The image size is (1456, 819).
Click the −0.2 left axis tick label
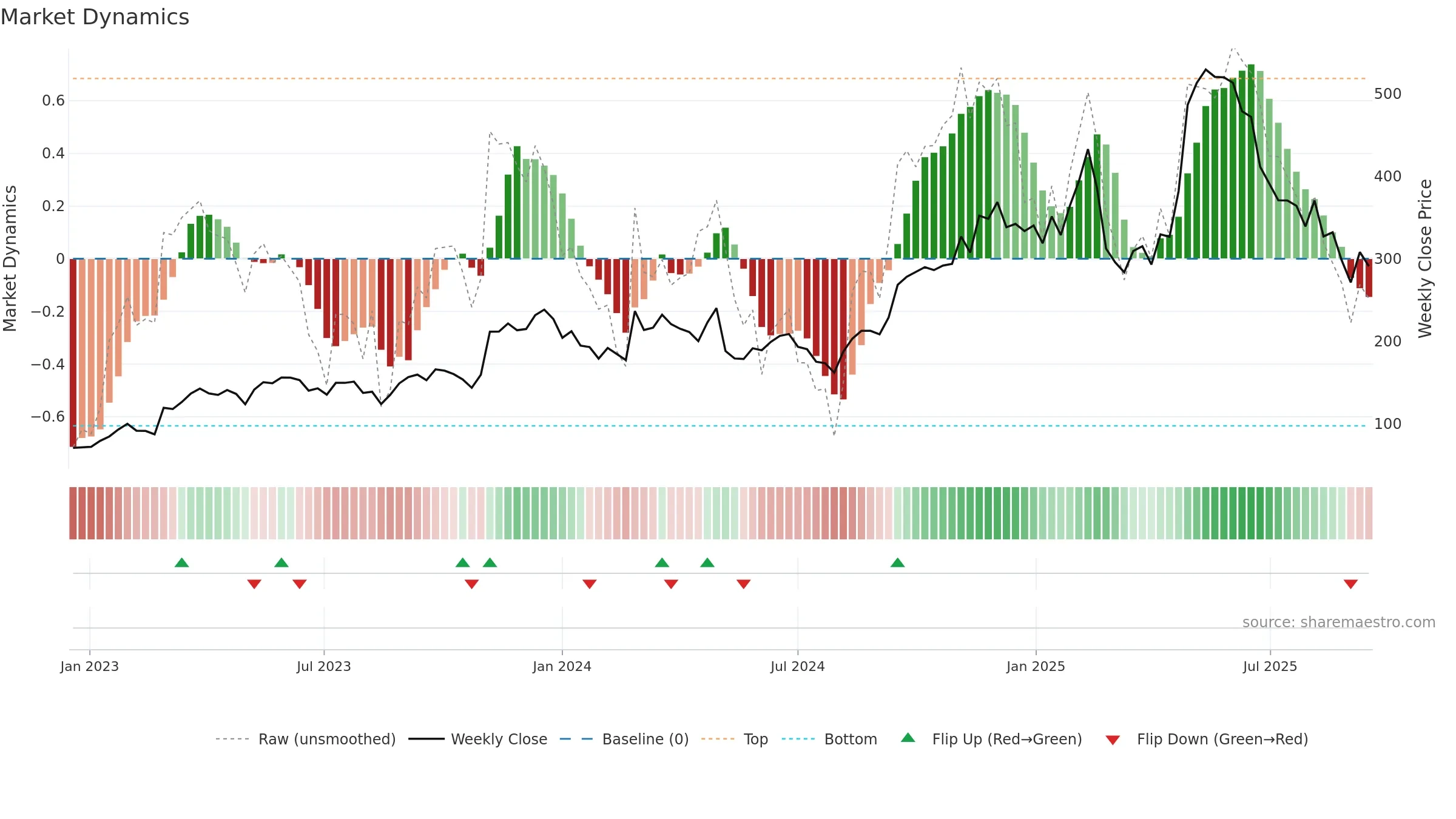(48, 312)
